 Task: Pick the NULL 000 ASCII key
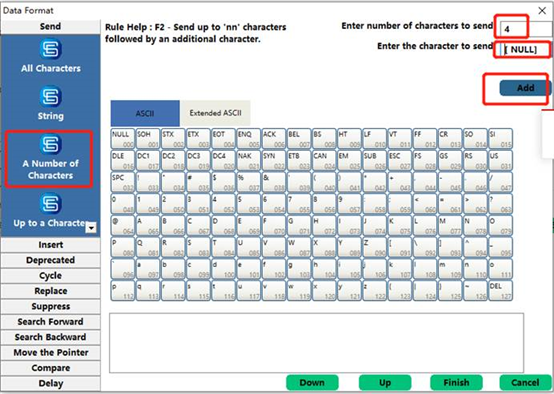coord(123,139)
